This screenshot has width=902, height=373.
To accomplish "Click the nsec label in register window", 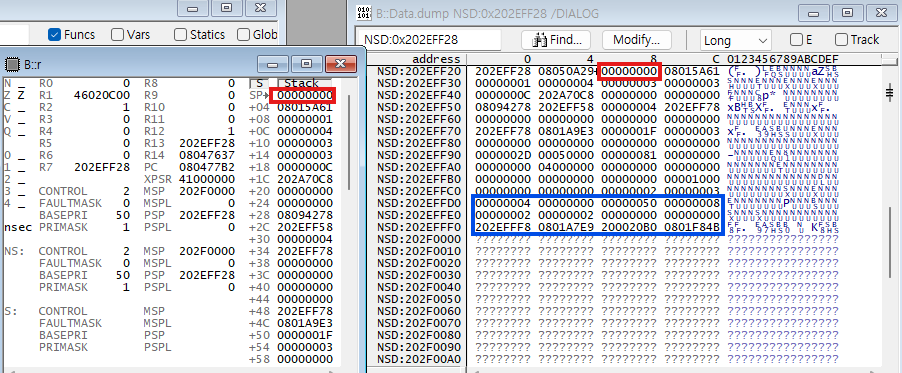I will pyautogui.click(x=17, y=227).
